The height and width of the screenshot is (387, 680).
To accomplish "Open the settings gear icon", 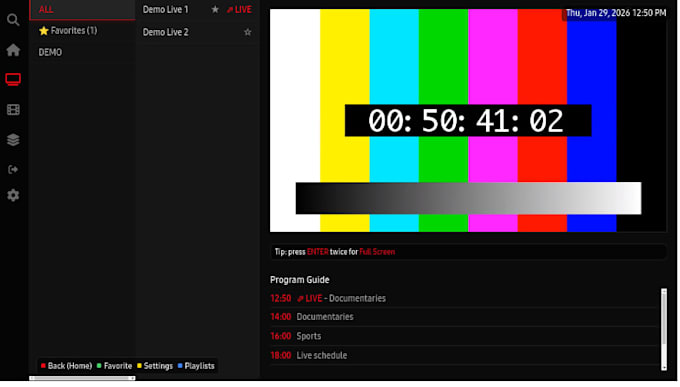I will click(x=13, y=195).
